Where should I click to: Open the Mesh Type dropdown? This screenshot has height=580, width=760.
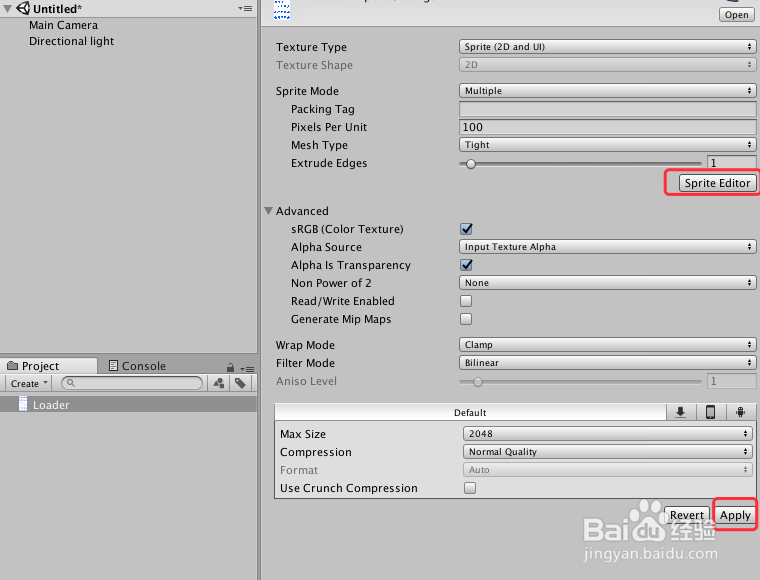(x=607, y=145)
